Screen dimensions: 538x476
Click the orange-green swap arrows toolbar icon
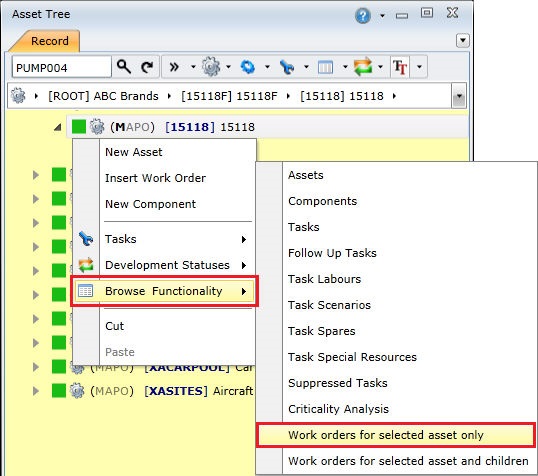363,66
